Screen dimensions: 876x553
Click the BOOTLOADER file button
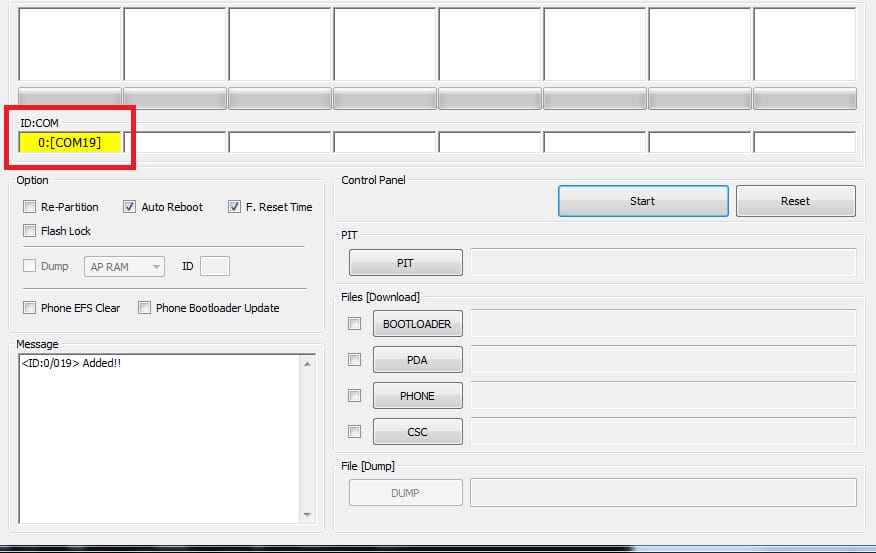point(417,324)
